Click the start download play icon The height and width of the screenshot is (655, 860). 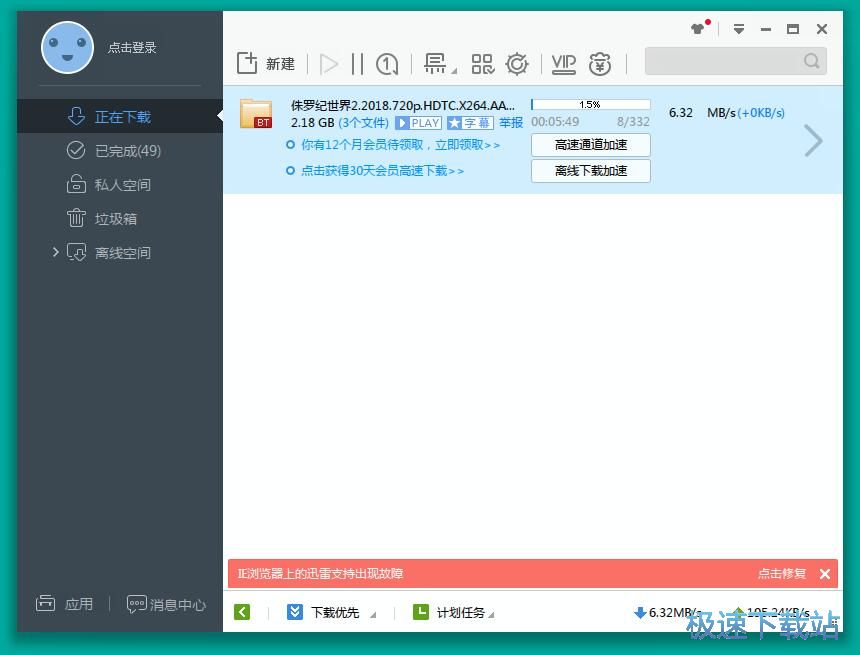click(329, 64)
